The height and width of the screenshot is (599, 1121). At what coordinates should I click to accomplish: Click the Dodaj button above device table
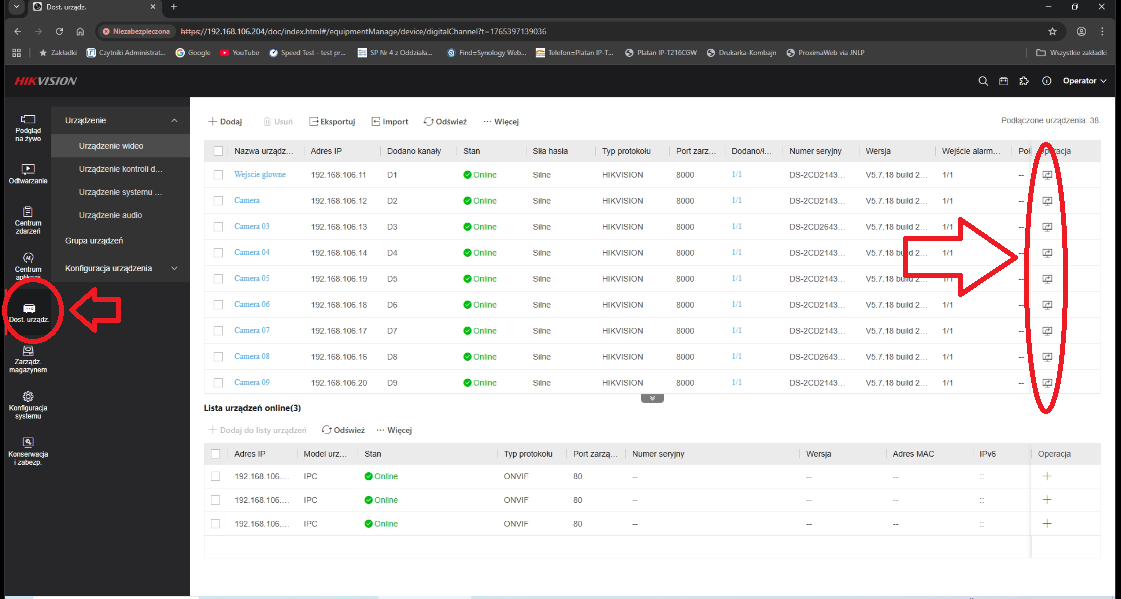225,121
